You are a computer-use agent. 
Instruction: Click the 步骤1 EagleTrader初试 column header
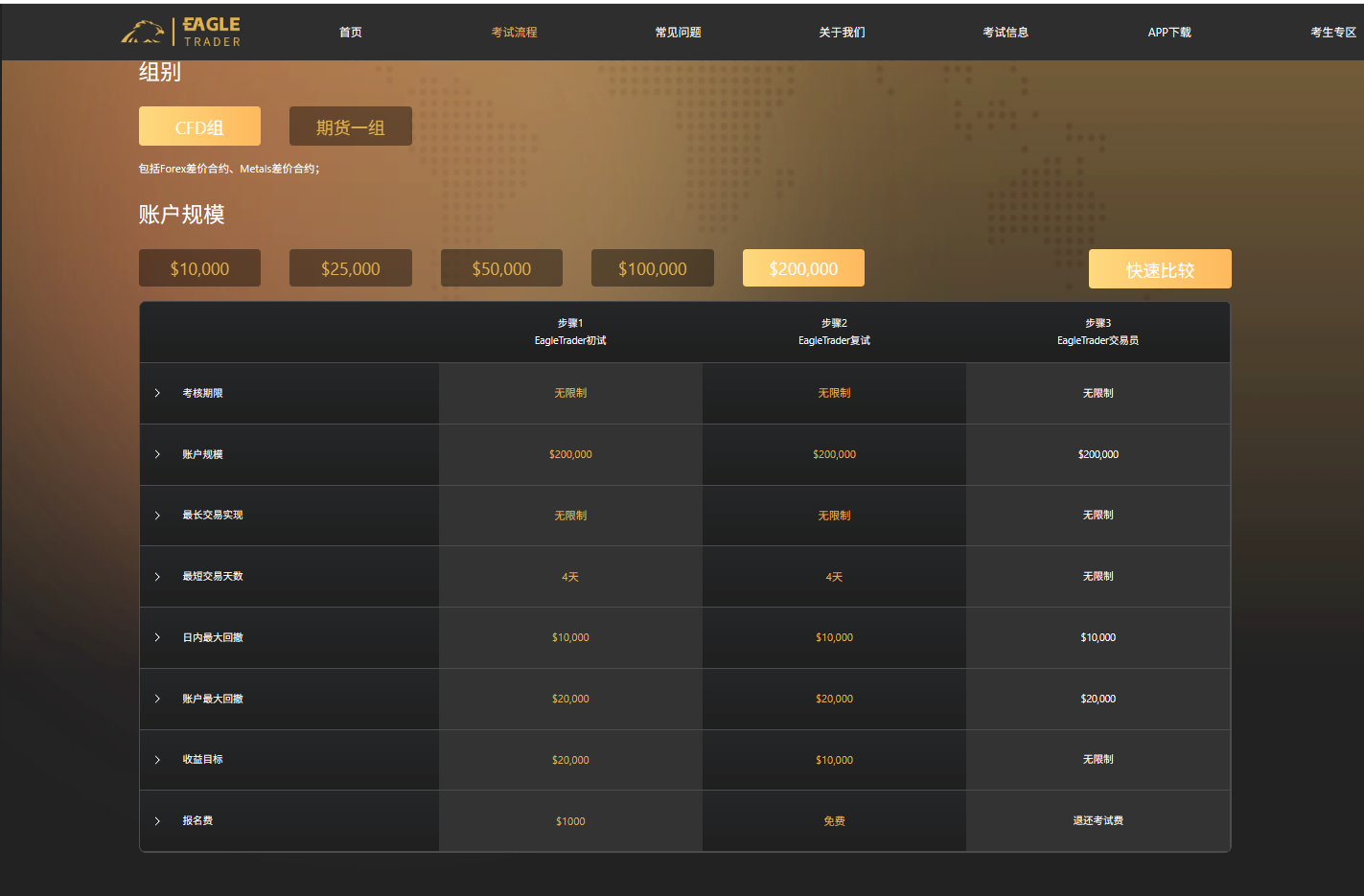point(570,332)
